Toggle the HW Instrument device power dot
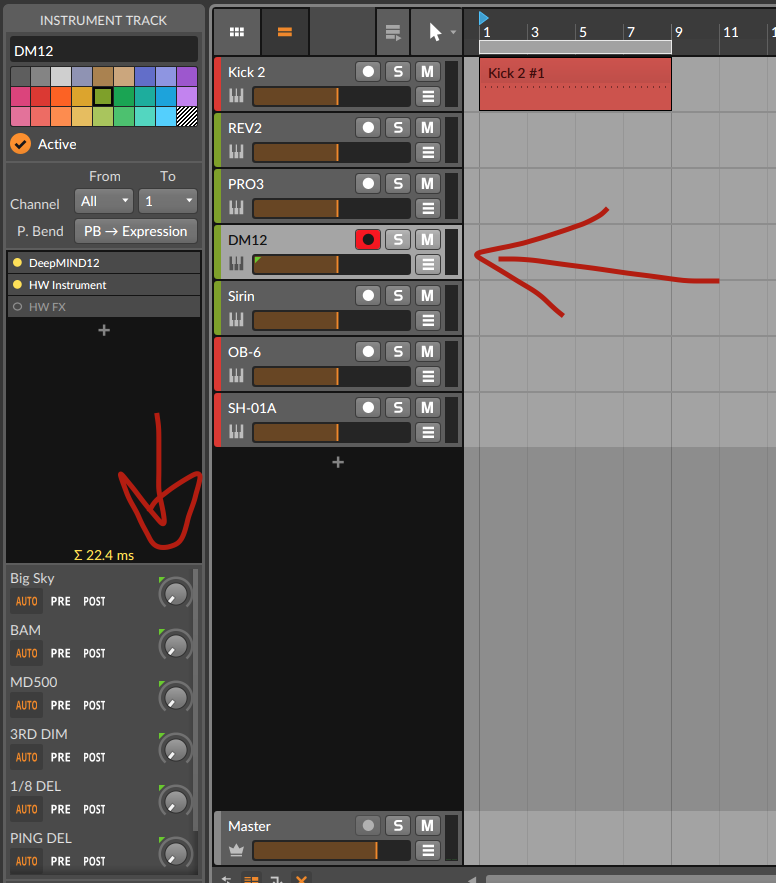Image resolution: width=776 pixels, height=883 pixels. pos(17,285)
